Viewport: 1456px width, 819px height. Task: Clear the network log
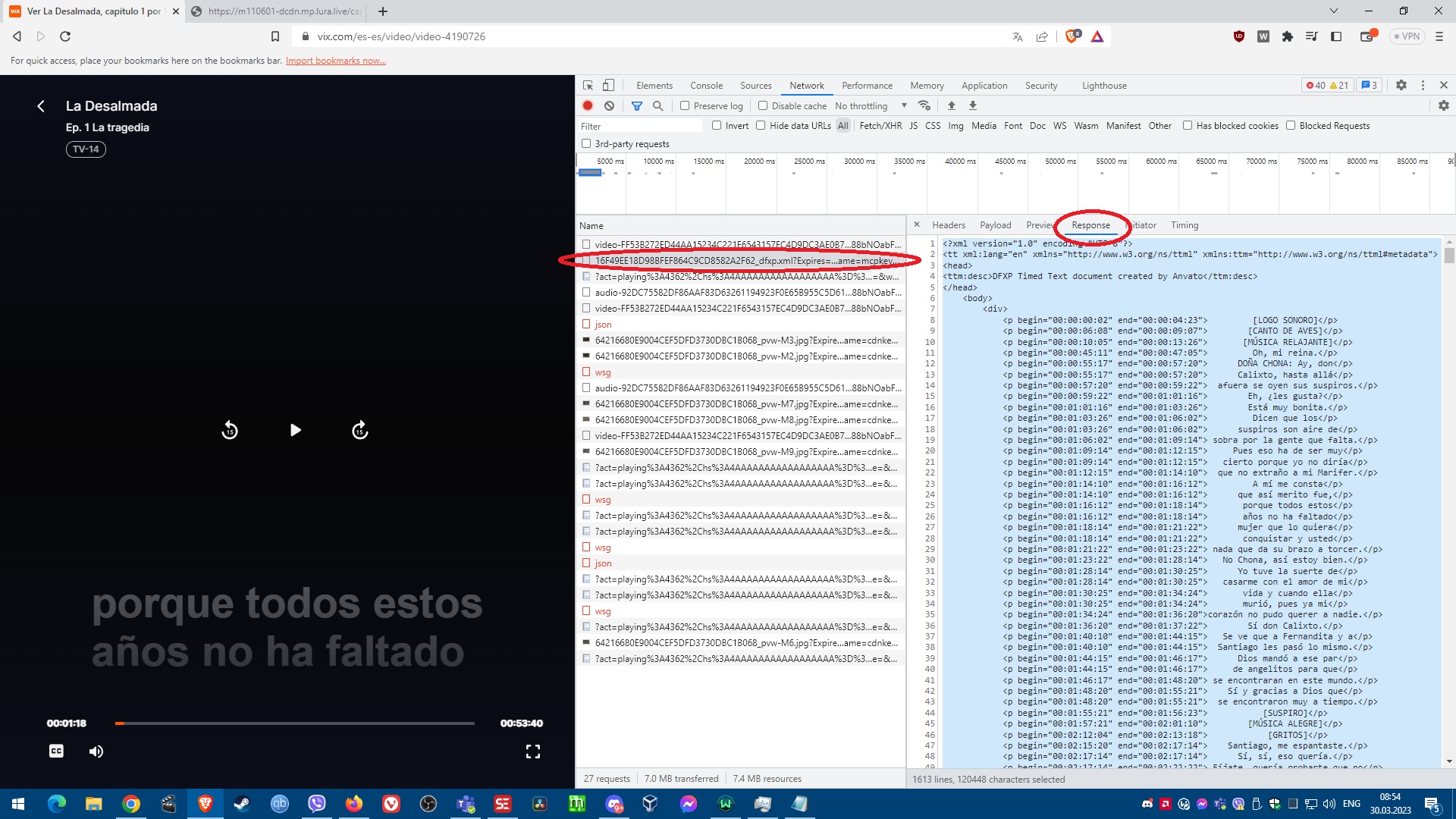[609, 106]
